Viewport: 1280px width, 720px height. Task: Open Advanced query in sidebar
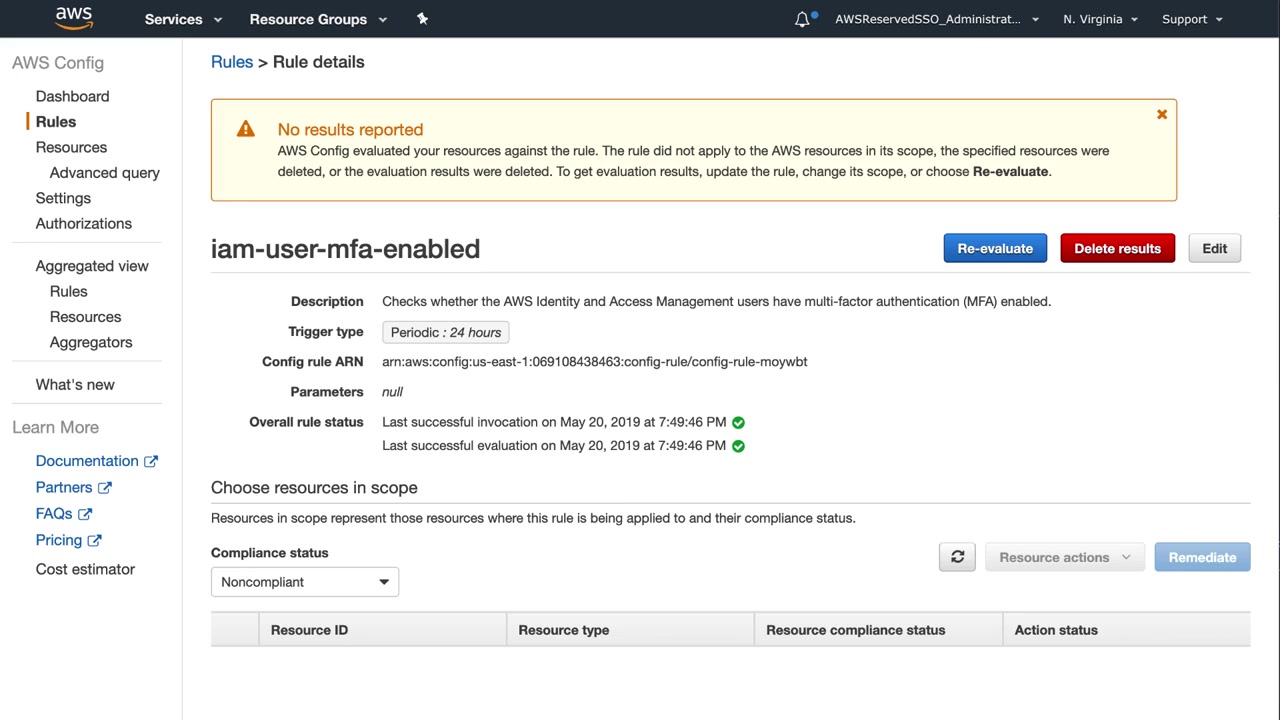point(104,173)
